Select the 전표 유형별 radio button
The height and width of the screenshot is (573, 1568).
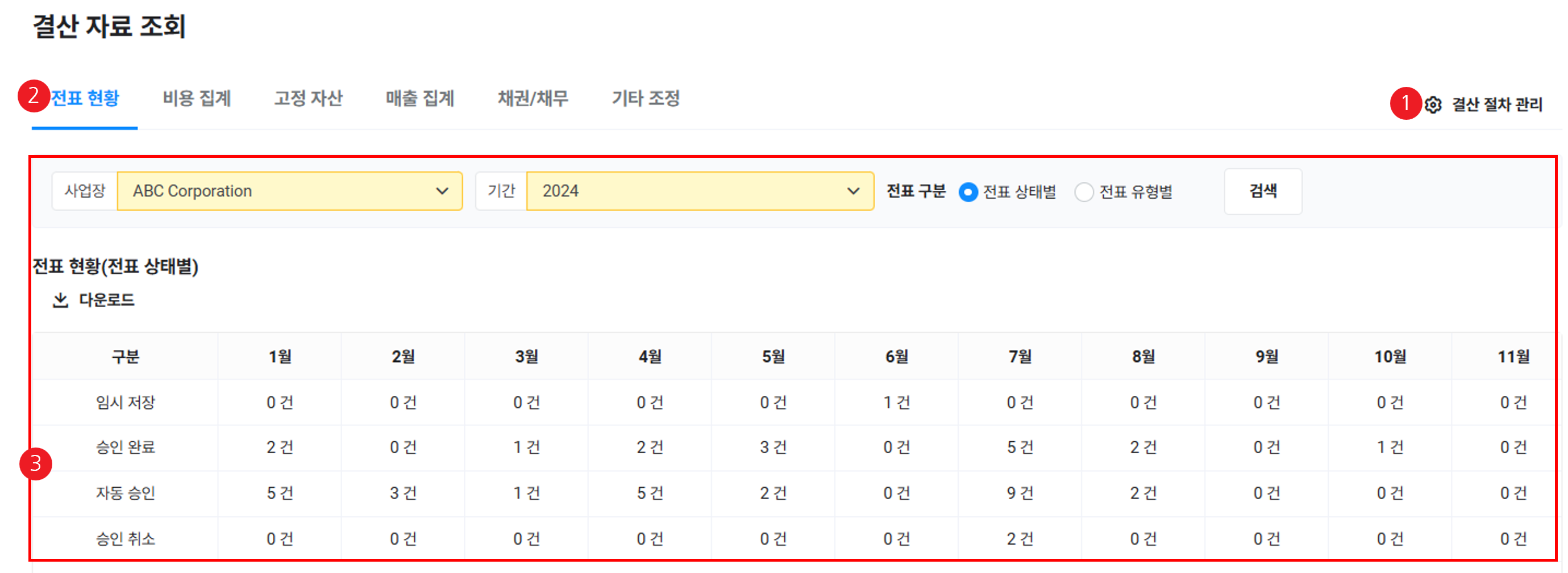tap(1083, 192)
